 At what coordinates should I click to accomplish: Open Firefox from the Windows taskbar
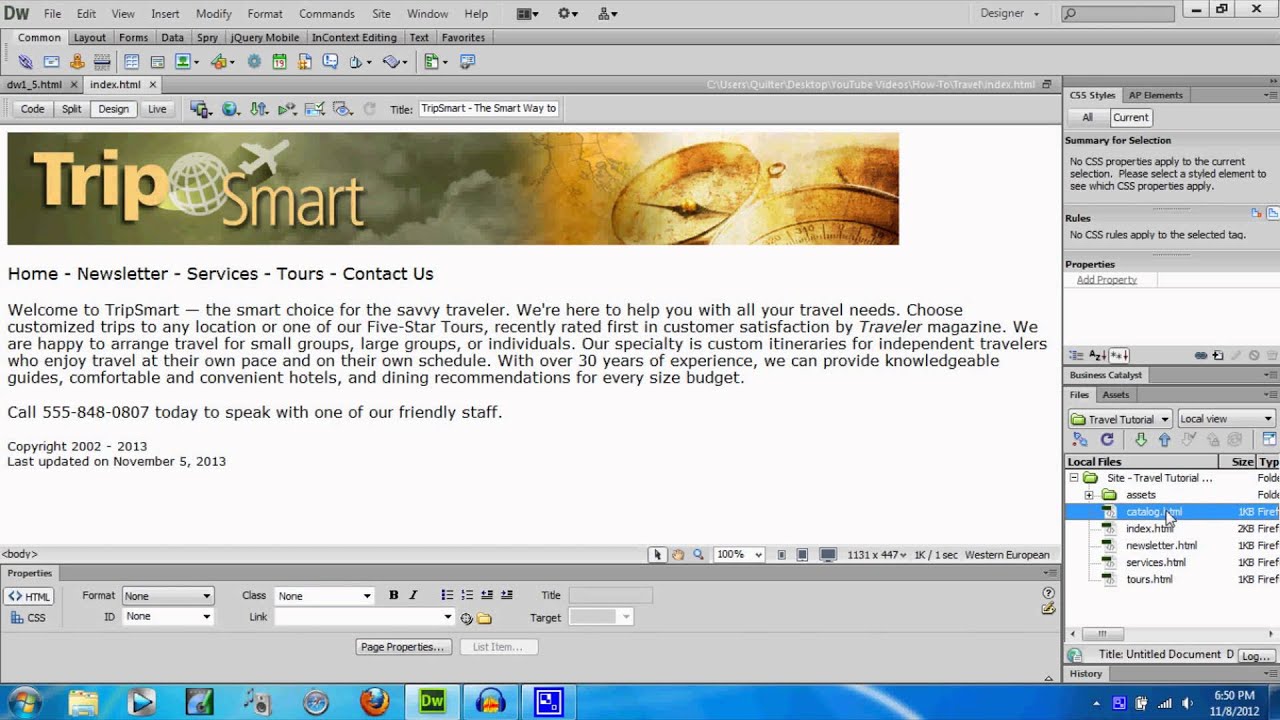[374, 701]
